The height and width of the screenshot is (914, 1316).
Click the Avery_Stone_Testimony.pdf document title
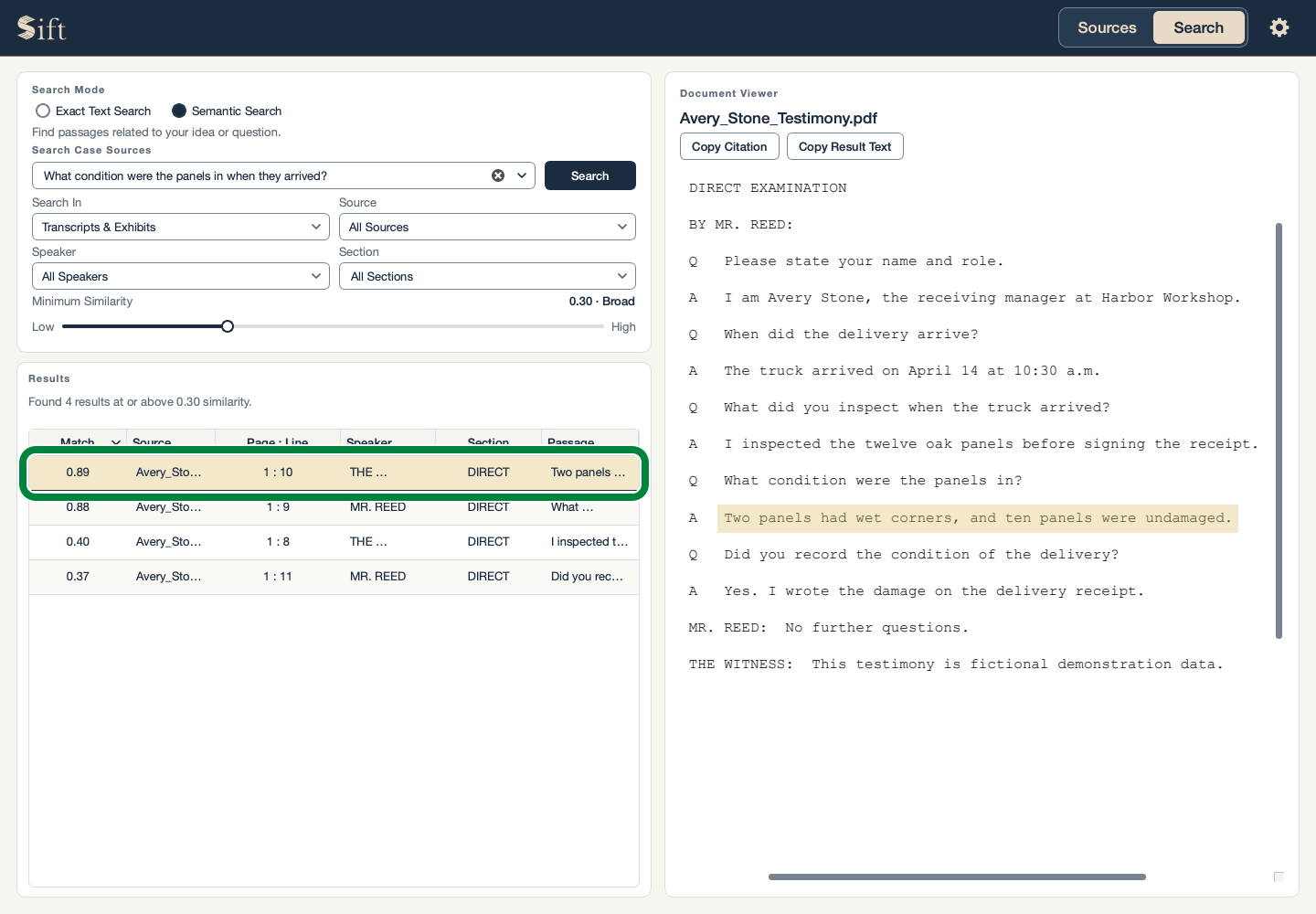coord(779,118)
